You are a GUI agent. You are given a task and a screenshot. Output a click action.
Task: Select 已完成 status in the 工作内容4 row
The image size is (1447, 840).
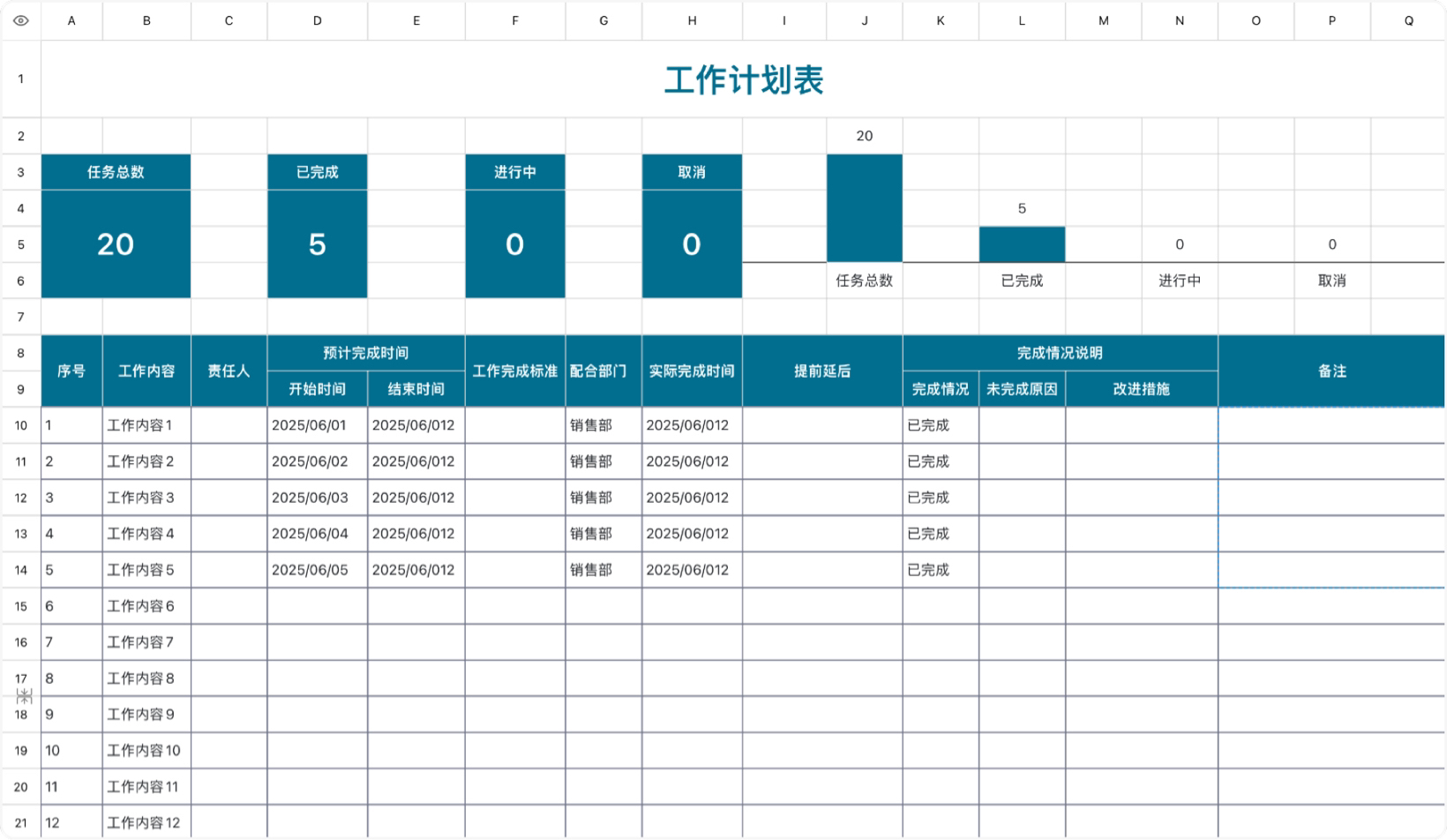tap(941, 534)
